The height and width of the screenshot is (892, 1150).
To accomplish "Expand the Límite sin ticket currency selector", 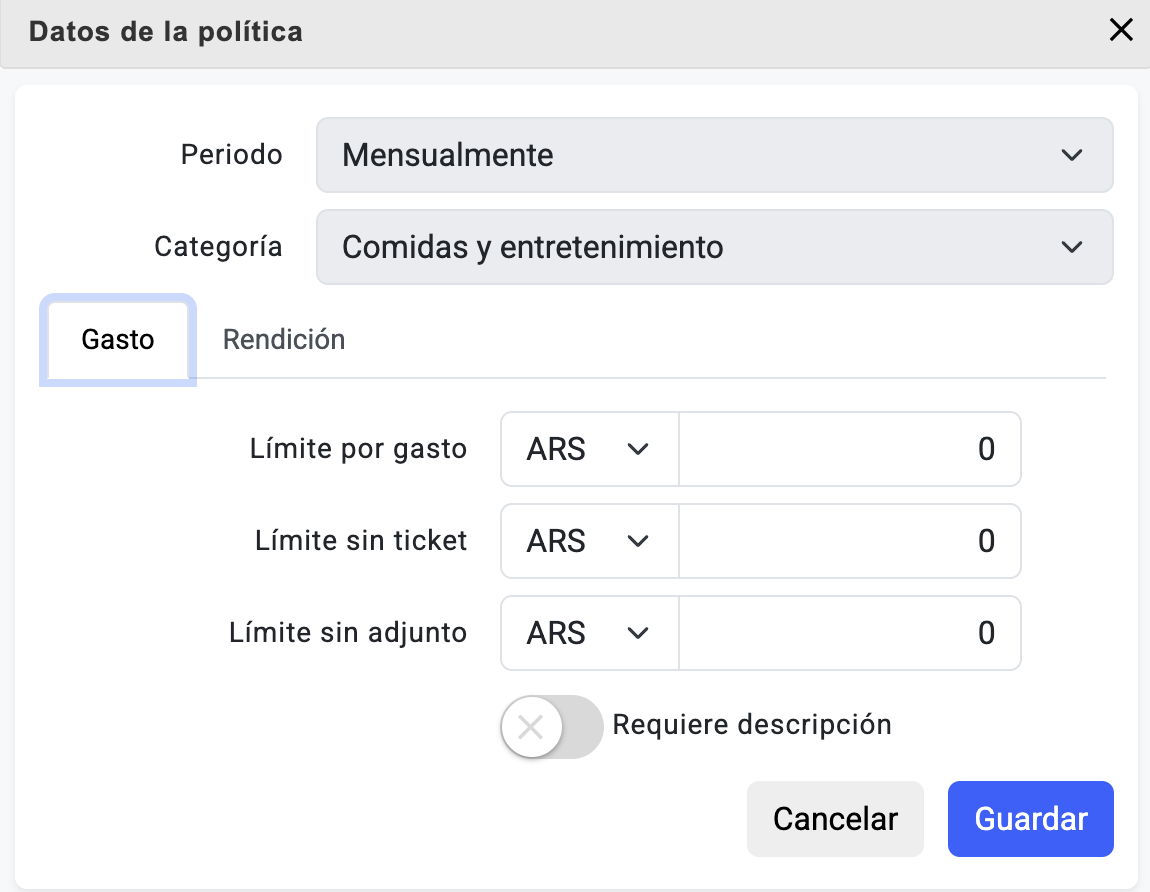I will (589, 541).
